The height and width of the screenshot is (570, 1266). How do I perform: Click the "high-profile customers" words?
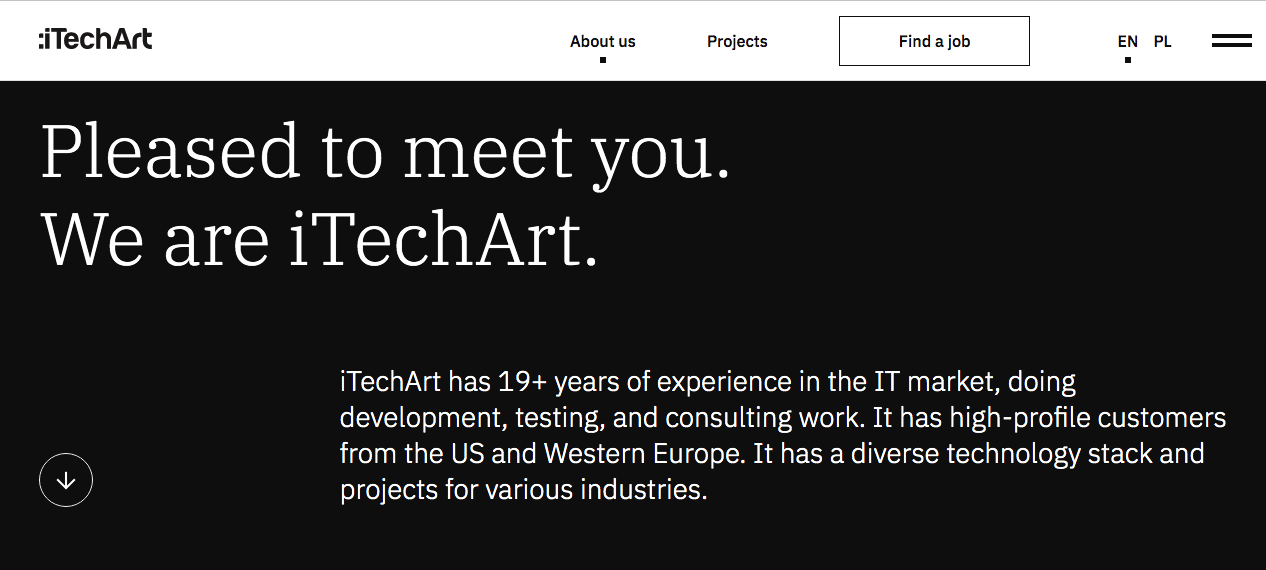pos(1087,418)
